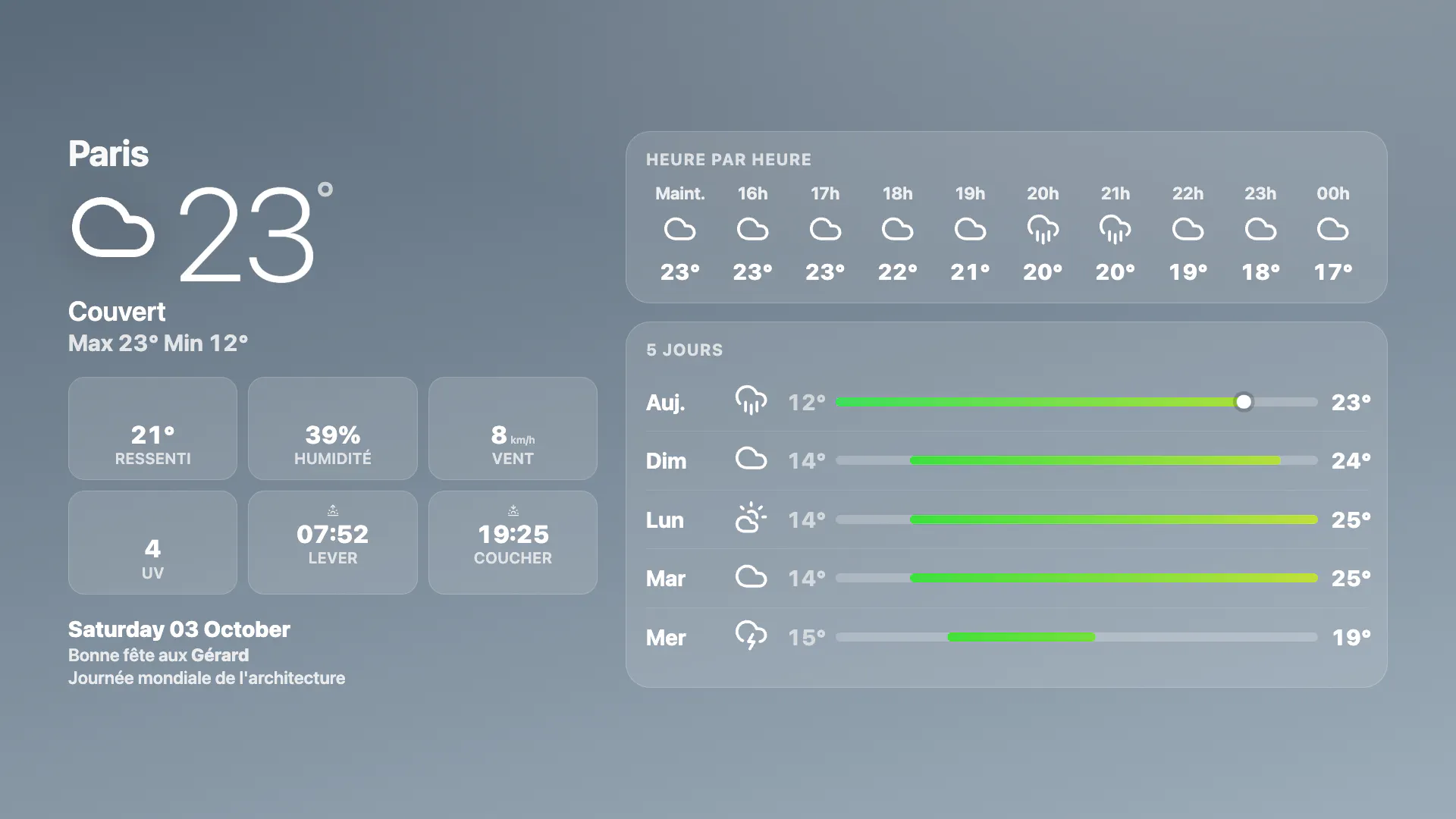Screen dimensions: 1456x819
Task: Click the cloud icon under 17h
Action: click(x=825, y=229)
